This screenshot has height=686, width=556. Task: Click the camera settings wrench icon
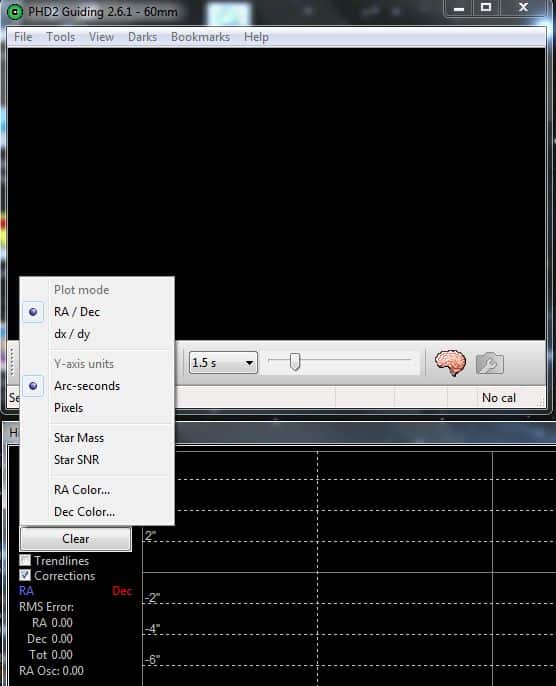pos(490,363)
